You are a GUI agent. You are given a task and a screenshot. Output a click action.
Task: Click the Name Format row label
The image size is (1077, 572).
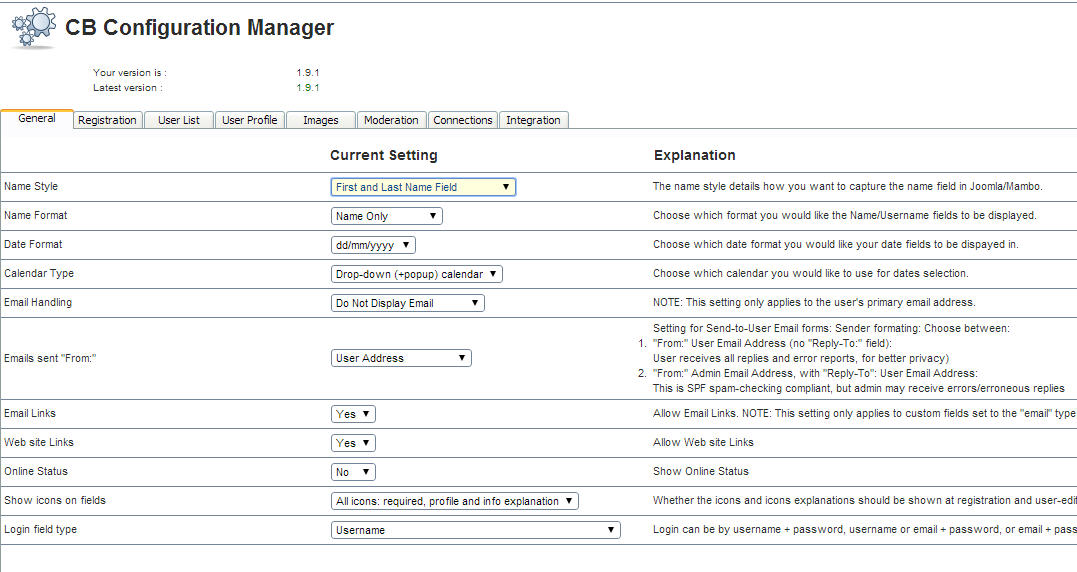coord(36,215)
